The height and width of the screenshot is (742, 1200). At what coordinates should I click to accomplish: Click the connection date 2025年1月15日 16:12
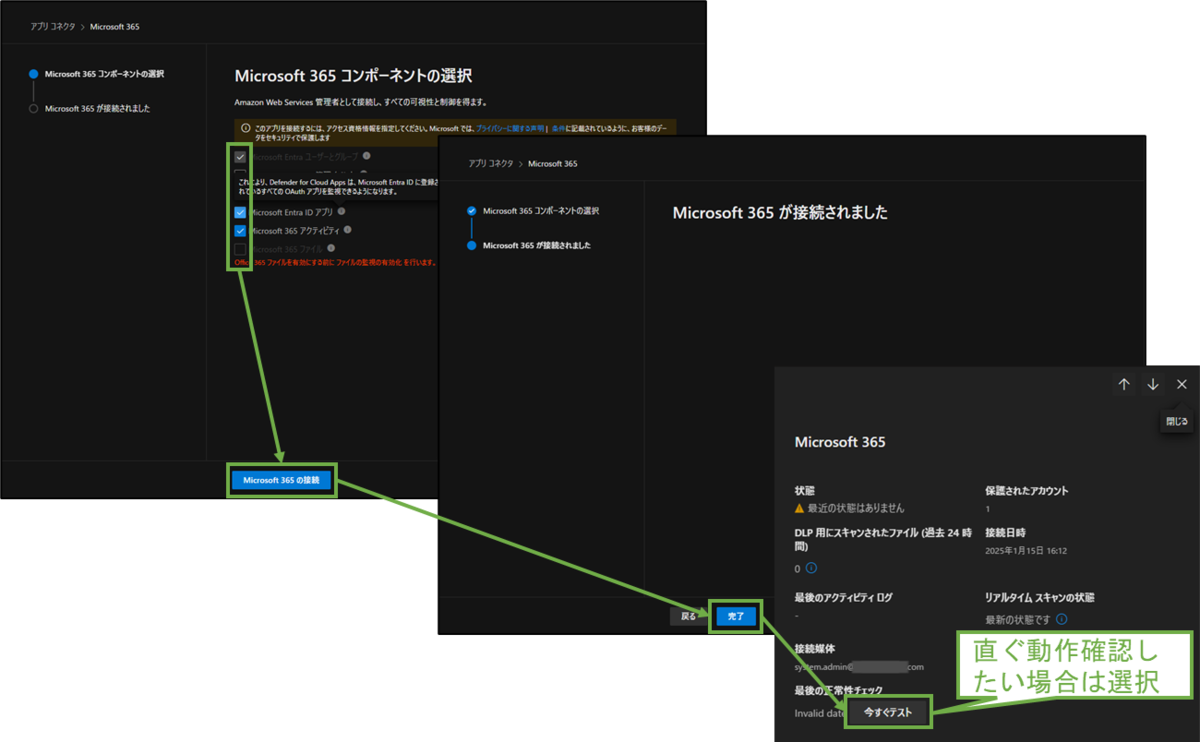[1026, 550]
